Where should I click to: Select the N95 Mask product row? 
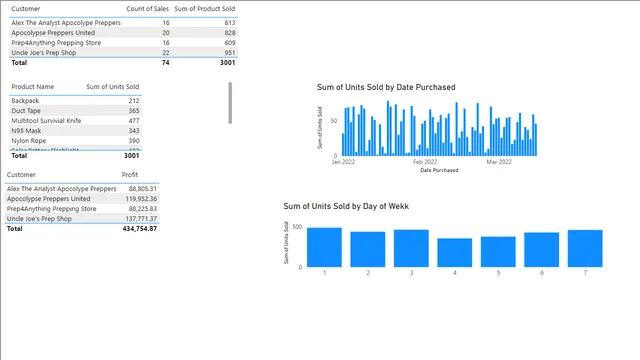coord(76,131)
